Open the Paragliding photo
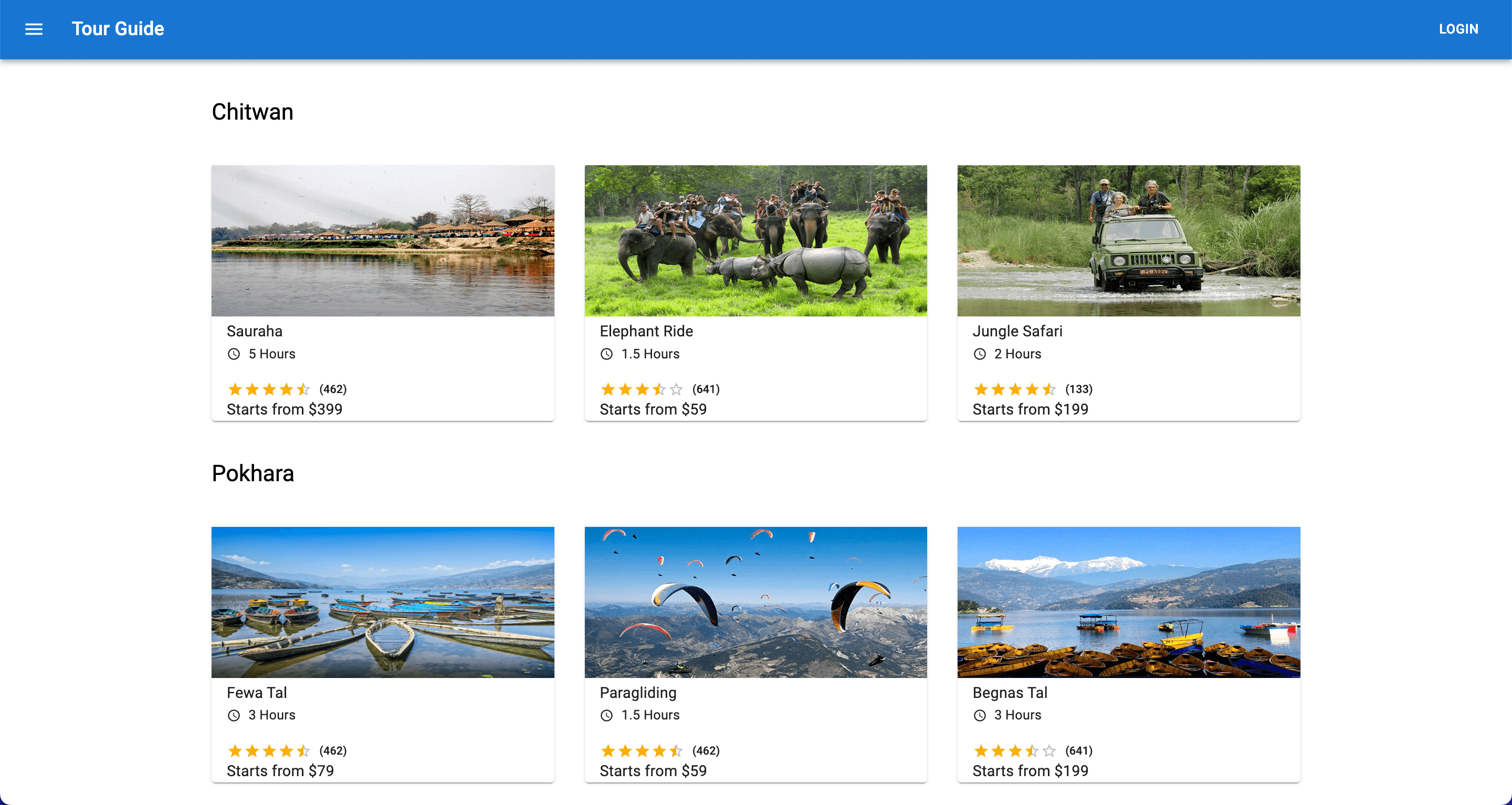Viewport: 1512px width, 805px height. 755,602
